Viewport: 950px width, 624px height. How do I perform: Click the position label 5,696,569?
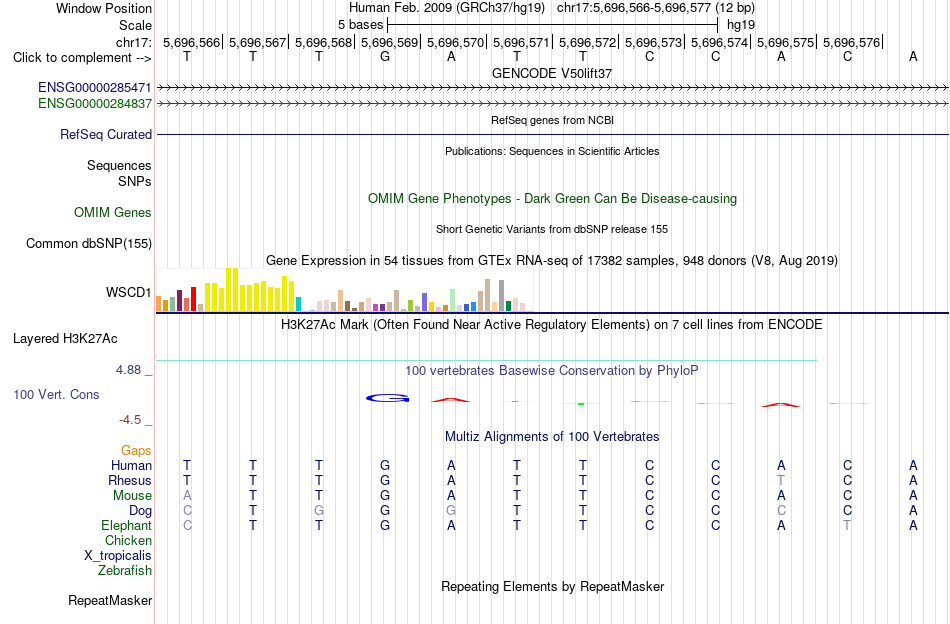390,42
